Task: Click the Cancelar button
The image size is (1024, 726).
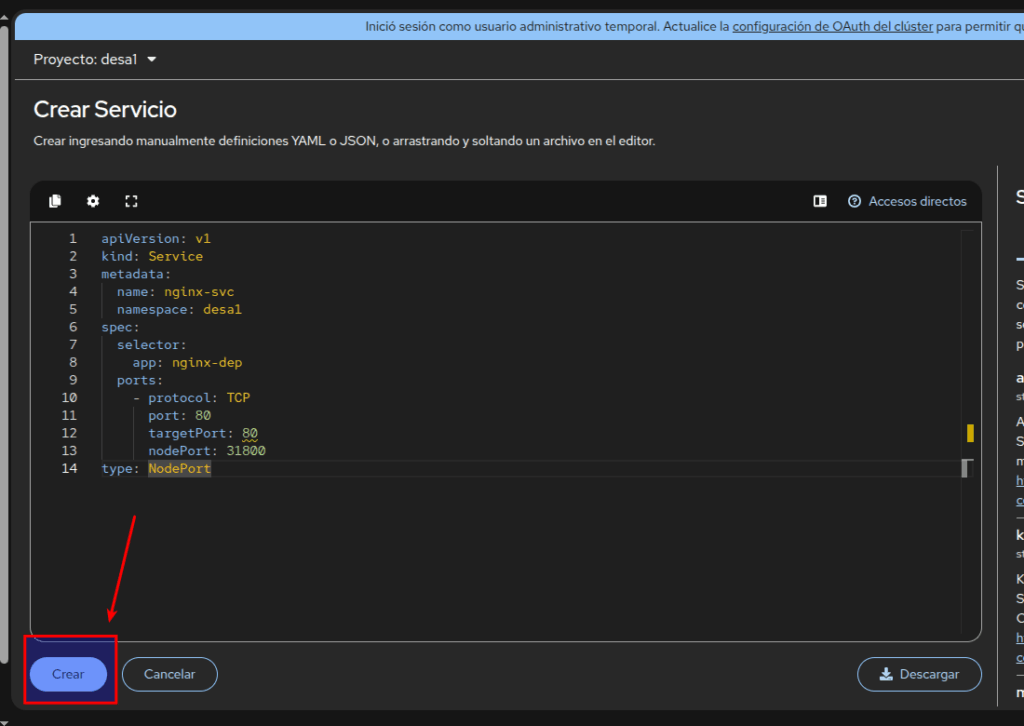Action: coord(169,674)
